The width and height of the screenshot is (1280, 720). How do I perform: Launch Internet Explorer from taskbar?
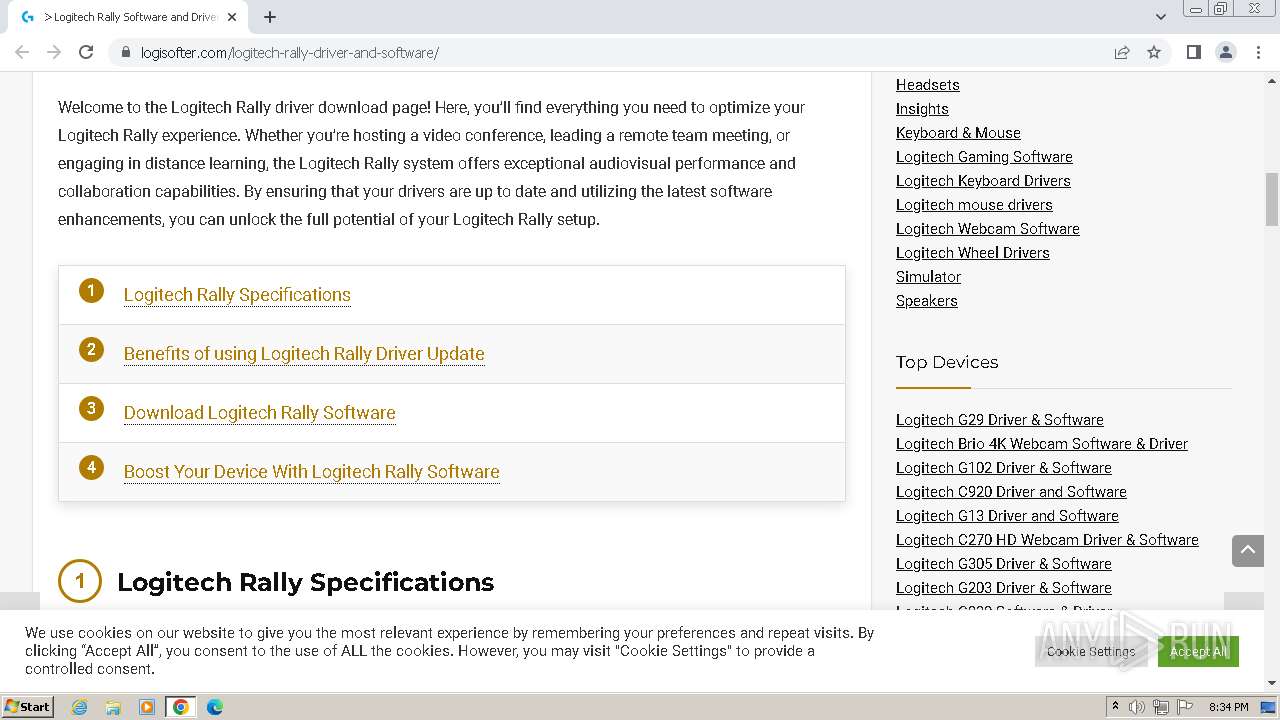point(80,707)
